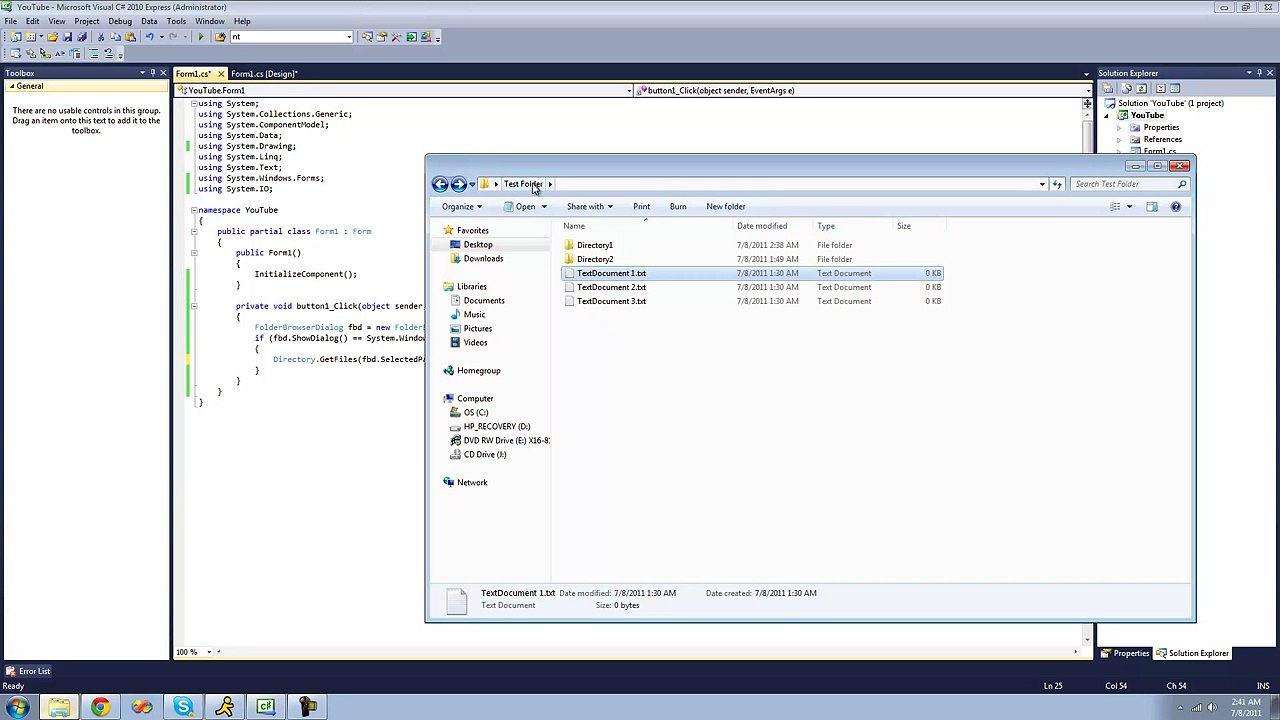Click Print button in Explorer toolbar
Screen dimensions: 1280x720
click(641, 207)
